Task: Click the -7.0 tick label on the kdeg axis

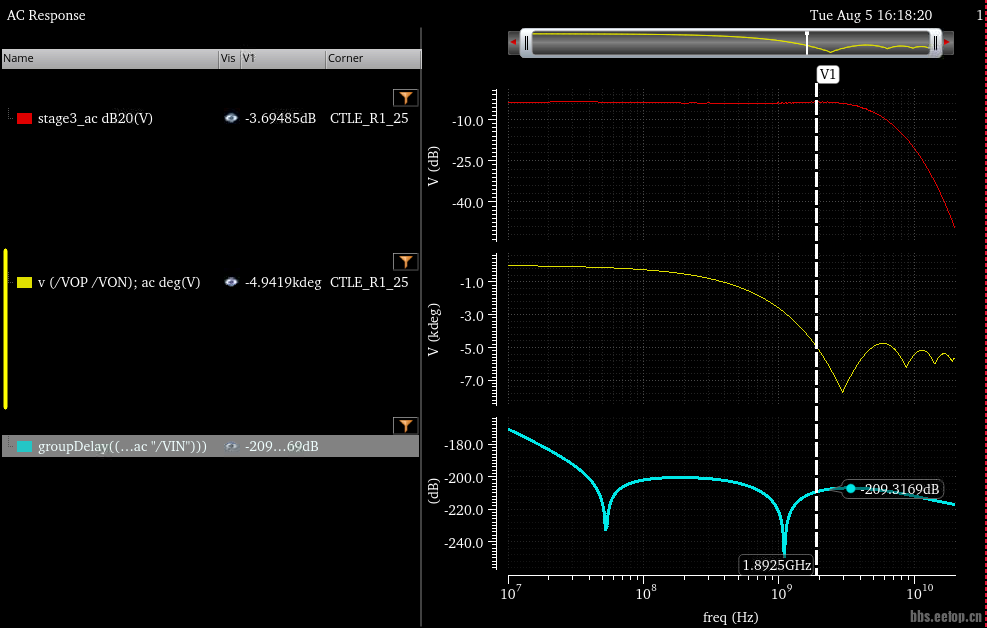Action: pos(471,381)
